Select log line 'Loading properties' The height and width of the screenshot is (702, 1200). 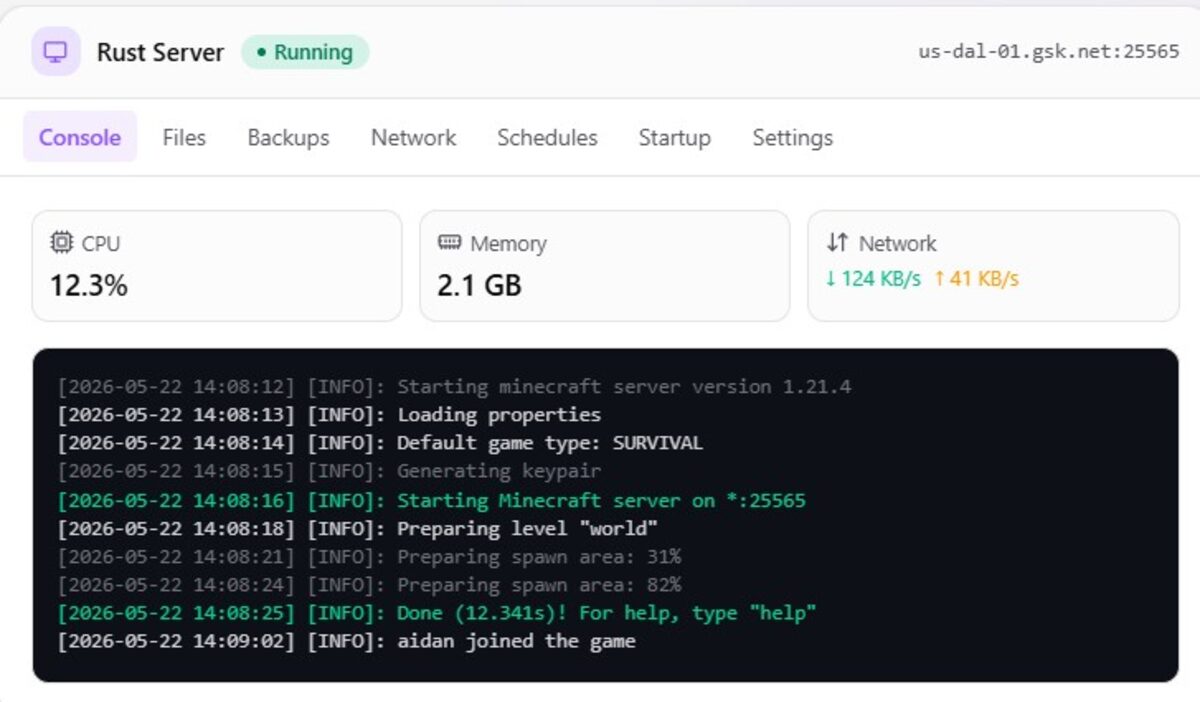[329, 414]
